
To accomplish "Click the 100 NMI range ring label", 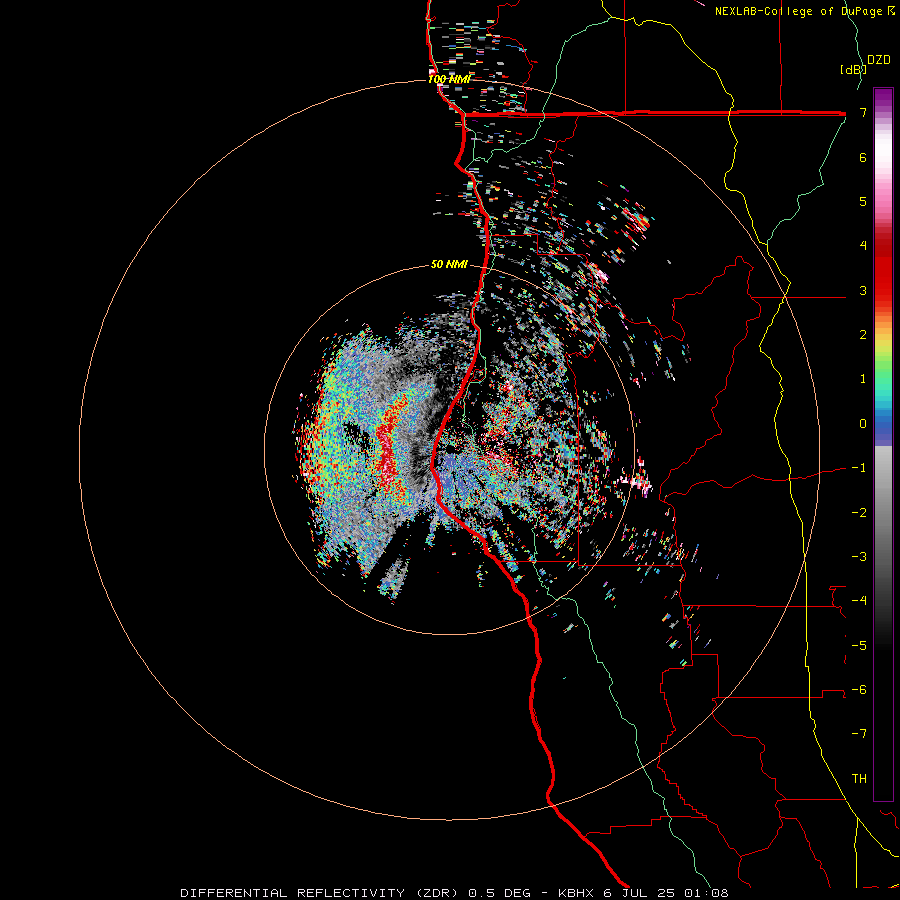I will [449, 79].
